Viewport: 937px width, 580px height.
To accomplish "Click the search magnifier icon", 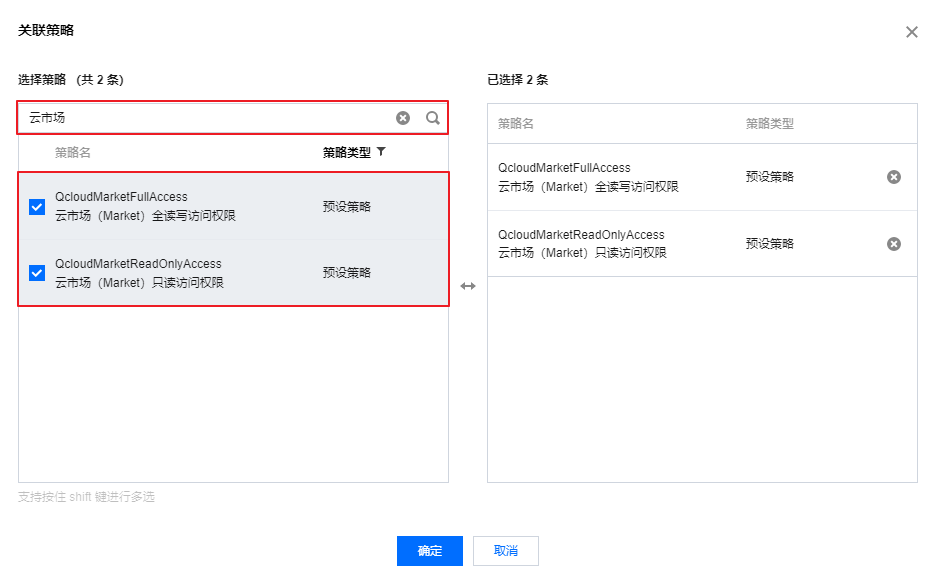I will point(433,118).
